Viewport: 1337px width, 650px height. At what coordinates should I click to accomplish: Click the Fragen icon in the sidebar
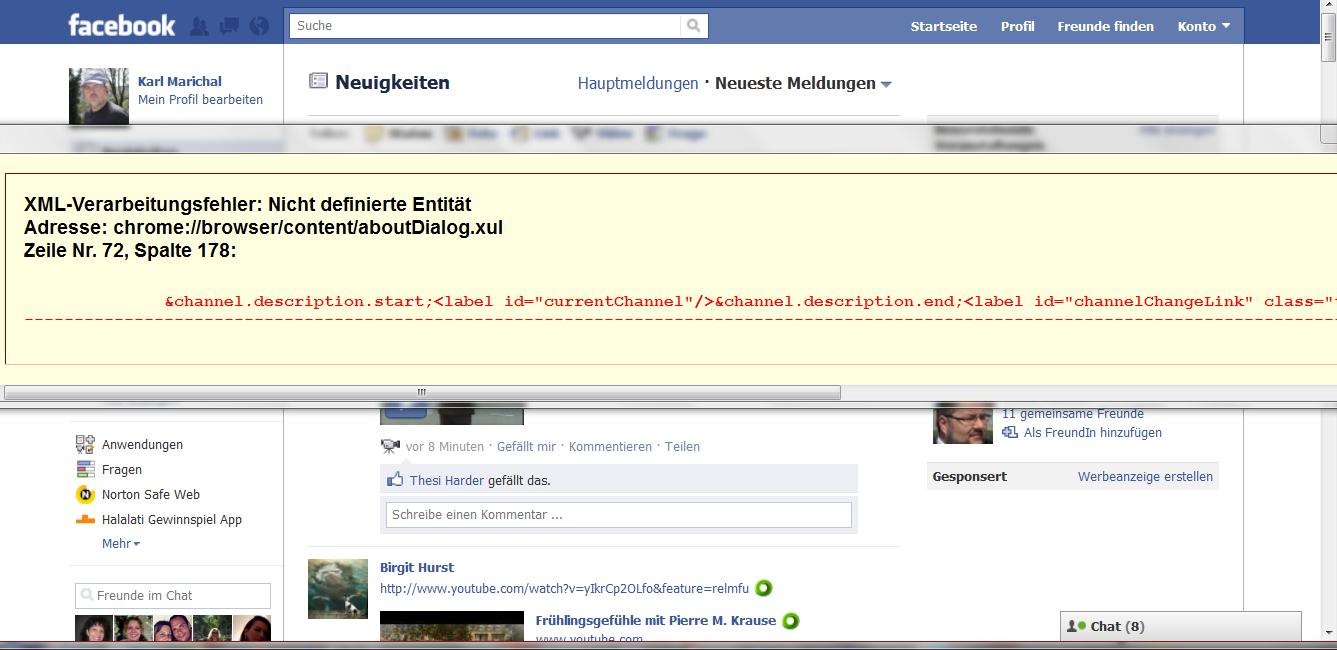tap(85, 469)
